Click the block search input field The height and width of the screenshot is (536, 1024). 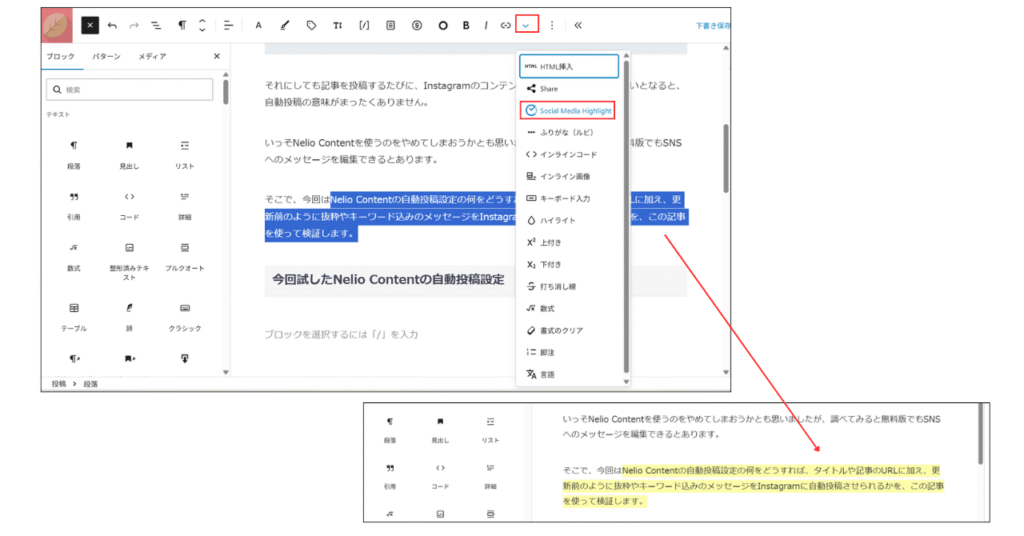[129, 89]
